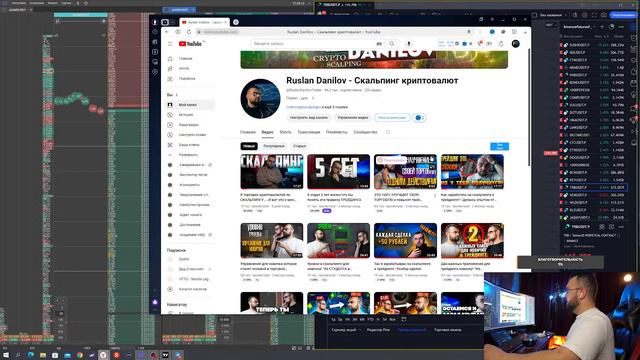Click Настроить вид канала button
The image size is (640, 360).
coord(309,118)
